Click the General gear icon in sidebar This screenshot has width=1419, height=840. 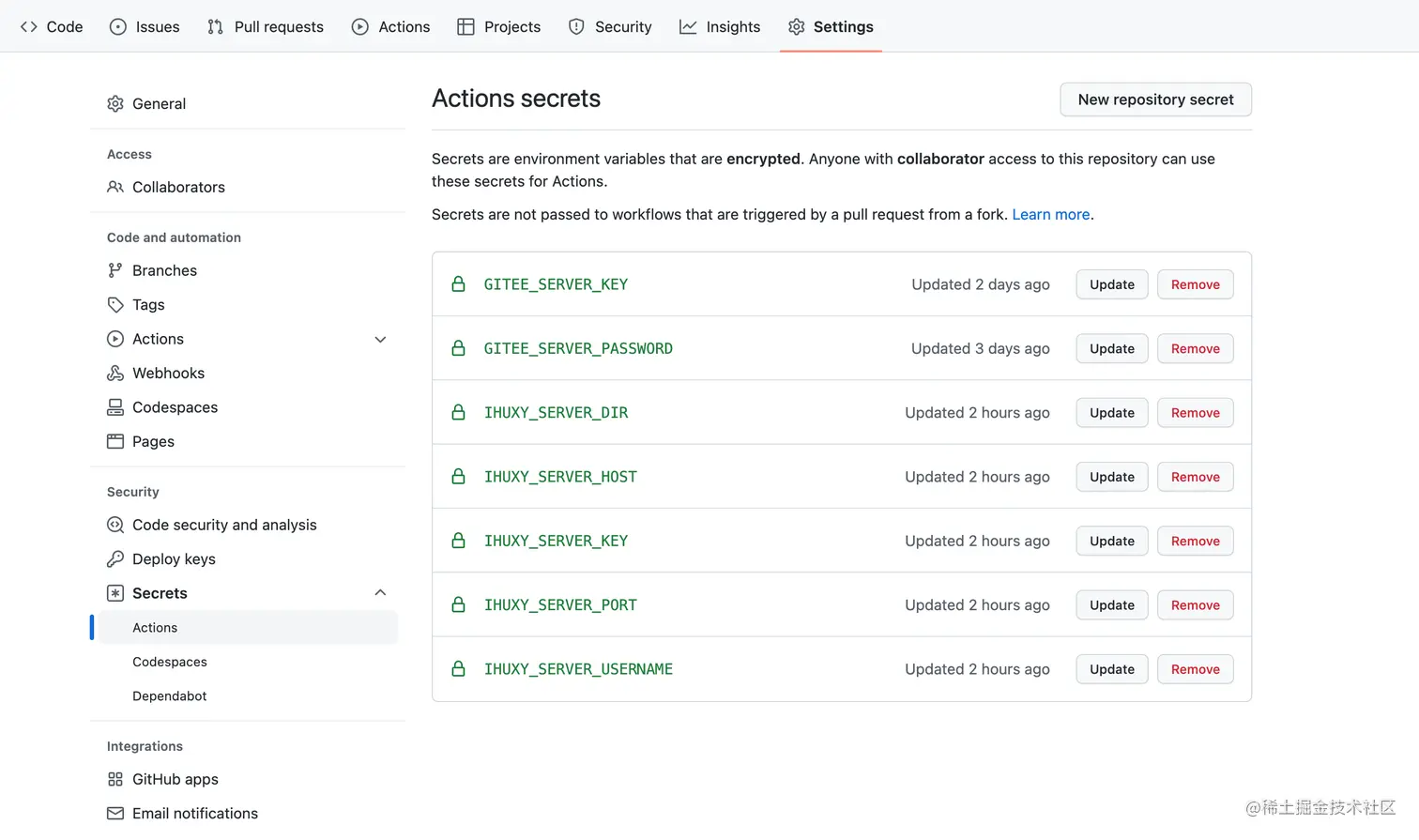(x=115, y=104)
